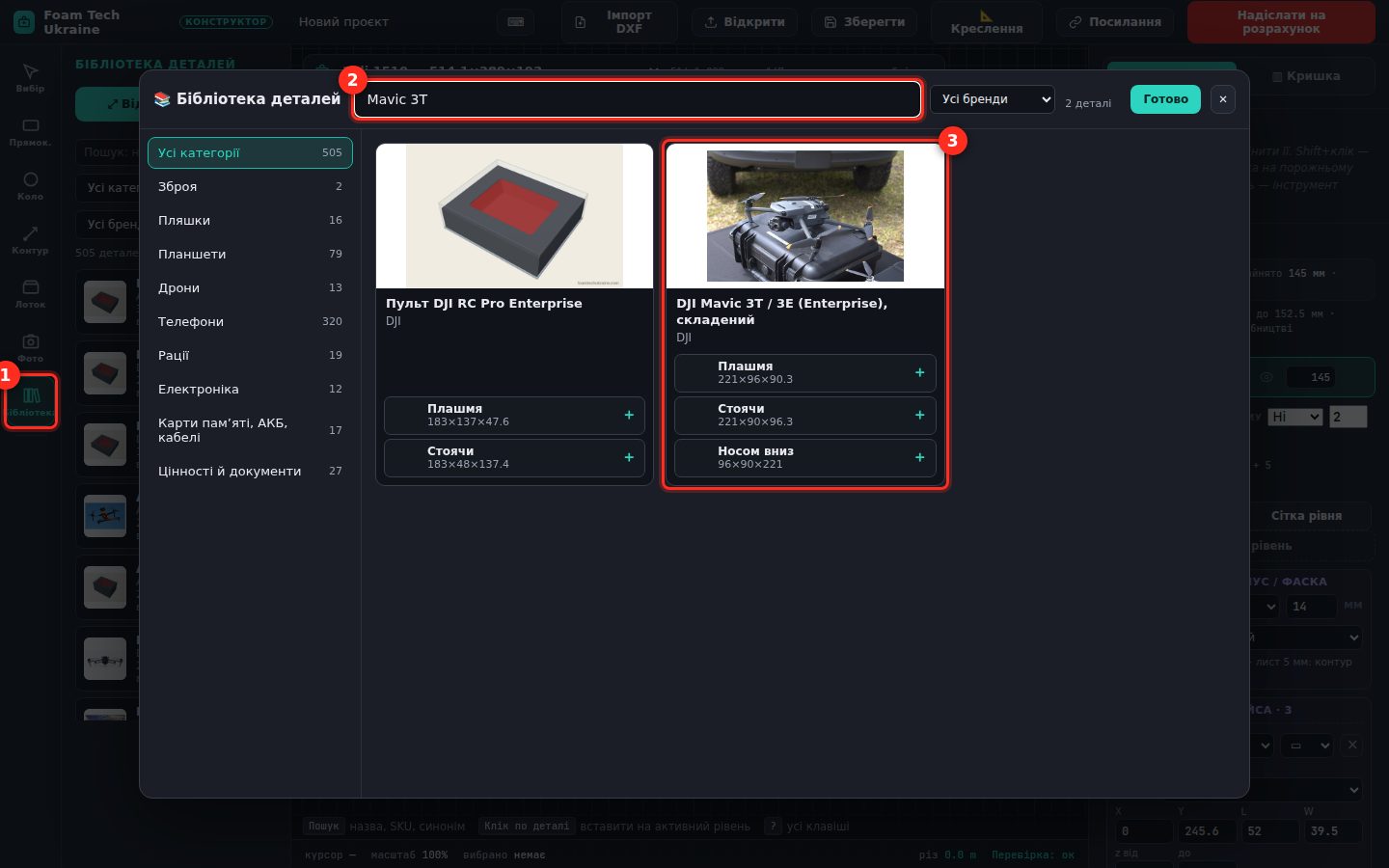Select the Телефони category

(x=250, y=321)
